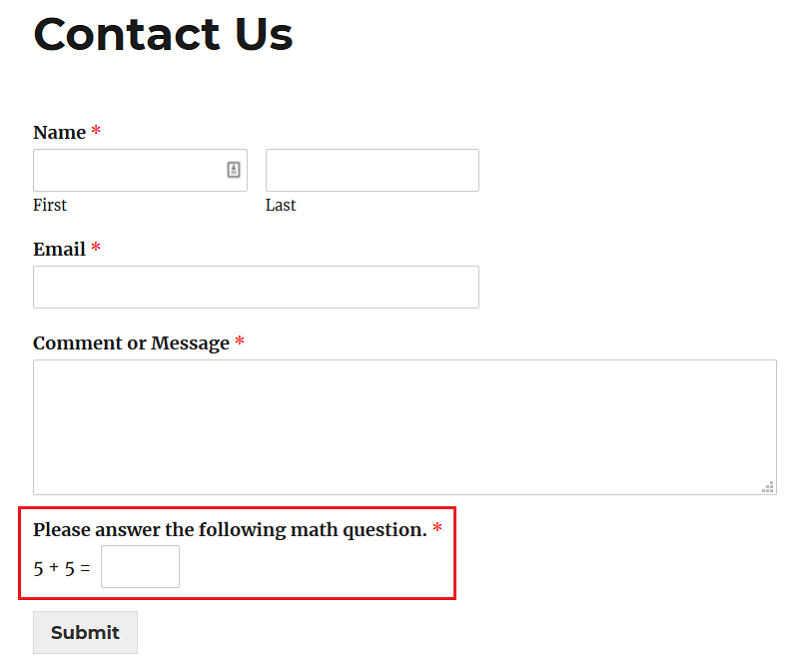Screen dimensions: 800x664
Task: Focus the Comment or Message text area
Action: point(405,427)
